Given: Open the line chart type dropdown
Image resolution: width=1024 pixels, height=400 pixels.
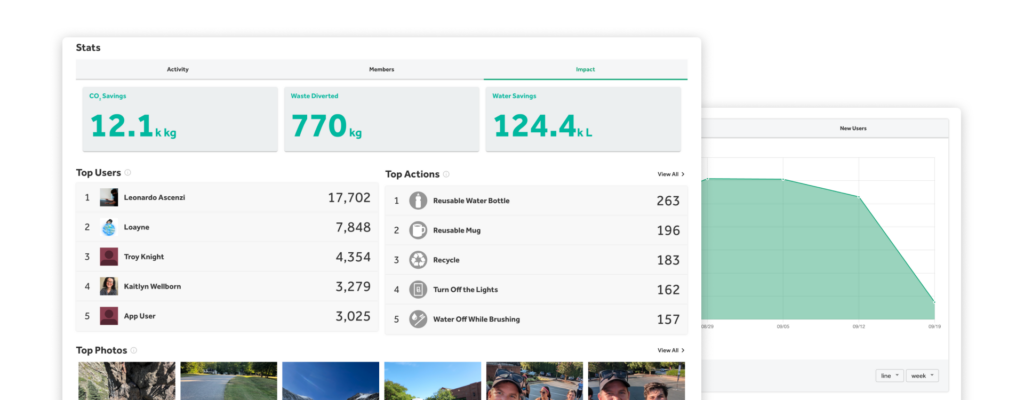Looking at the screenshot, I should pyautogui.click(x=889, y=376).
